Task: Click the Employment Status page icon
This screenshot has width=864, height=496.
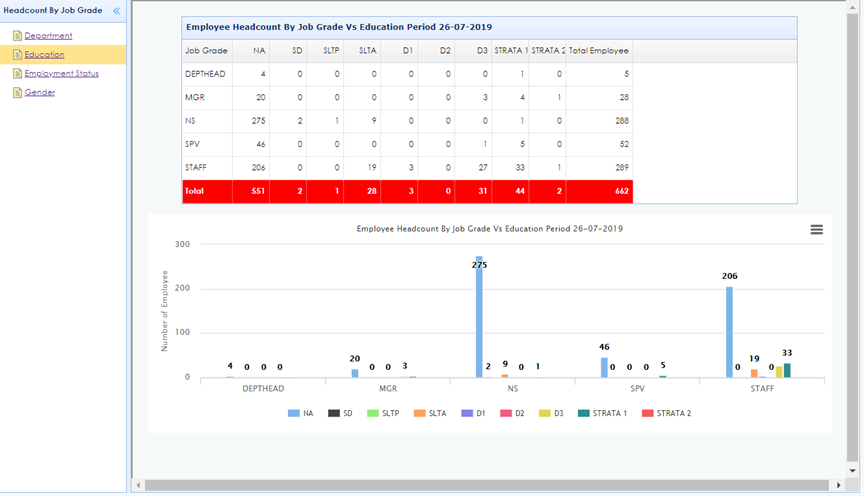Action: point(17,74)
